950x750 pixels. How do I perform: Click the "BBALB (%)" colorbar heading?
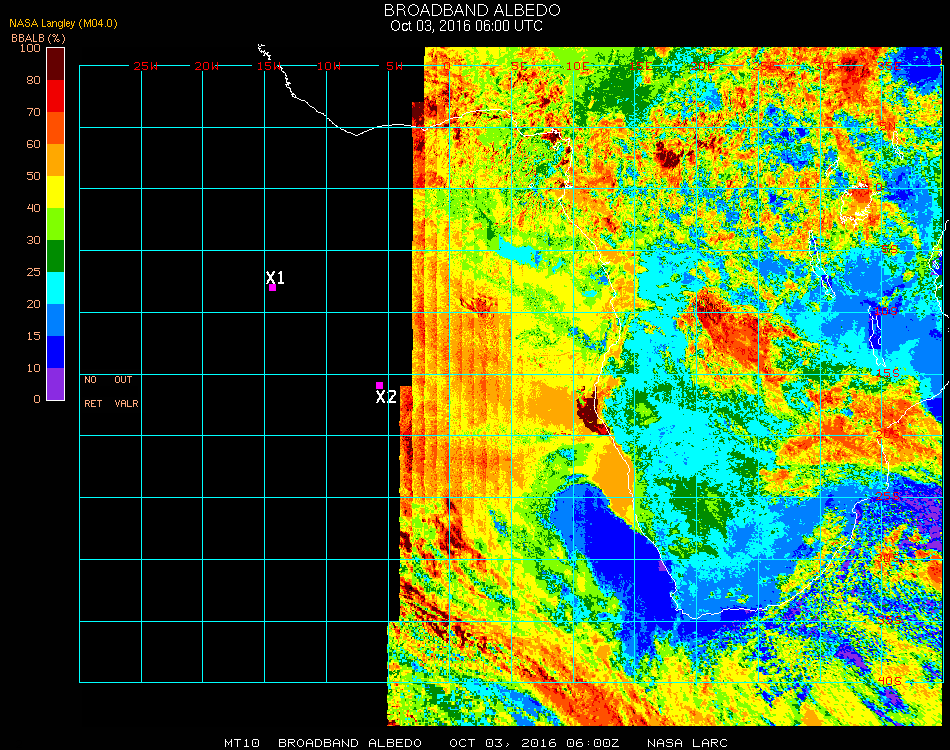tap(38, 38)
